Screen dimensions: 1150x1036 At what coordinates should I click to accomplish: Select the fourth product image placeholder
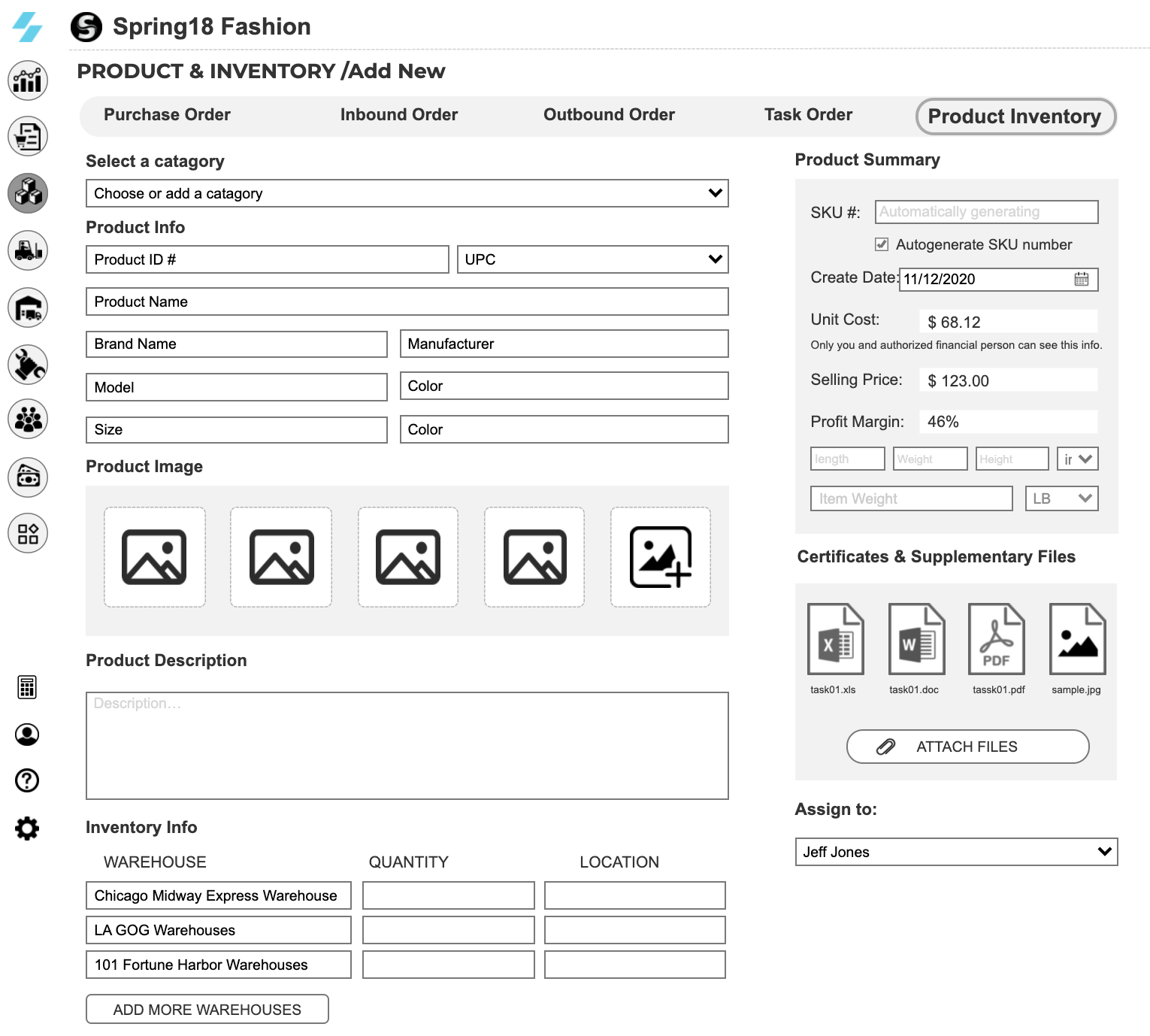[x=534, y=557]
